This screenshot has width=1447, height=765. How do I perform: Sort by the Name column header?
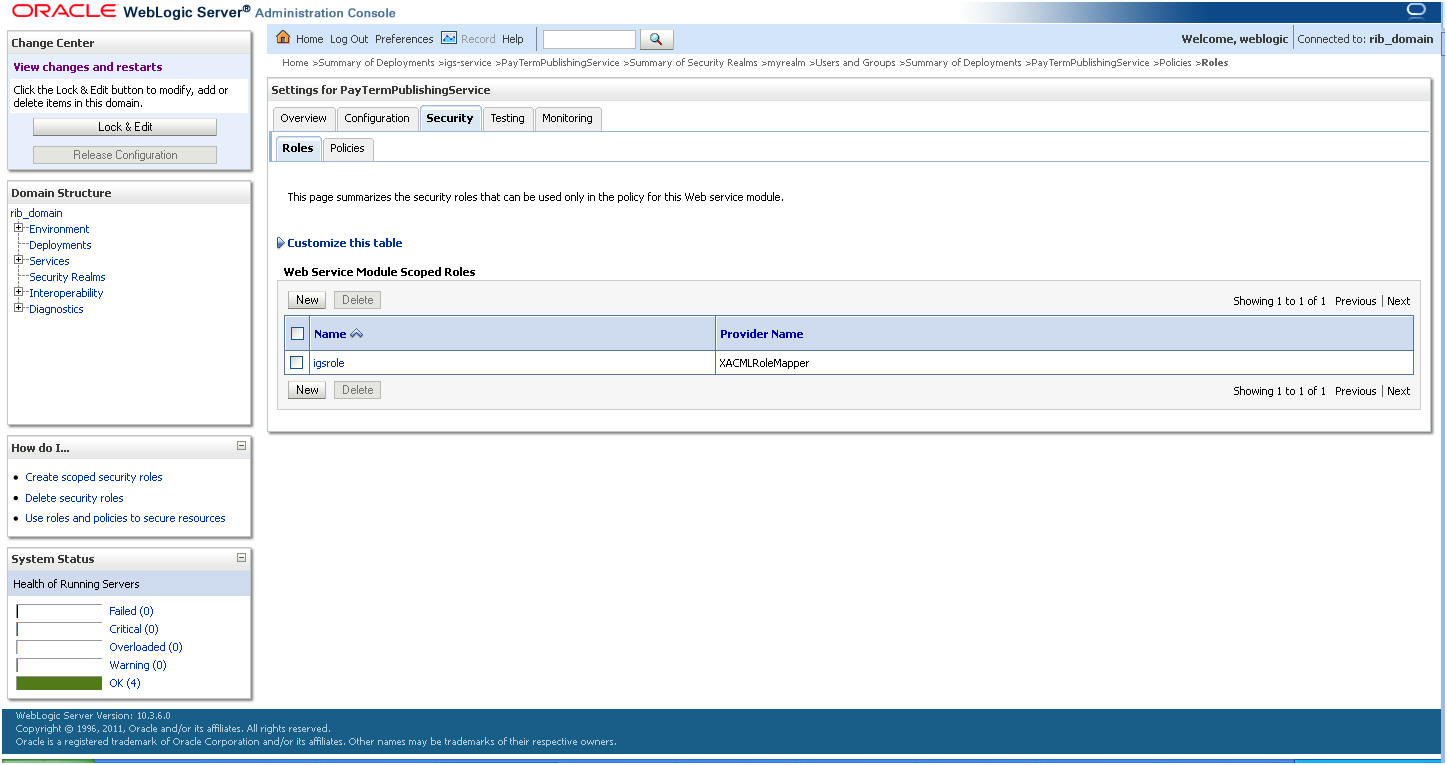pos(330,334)
